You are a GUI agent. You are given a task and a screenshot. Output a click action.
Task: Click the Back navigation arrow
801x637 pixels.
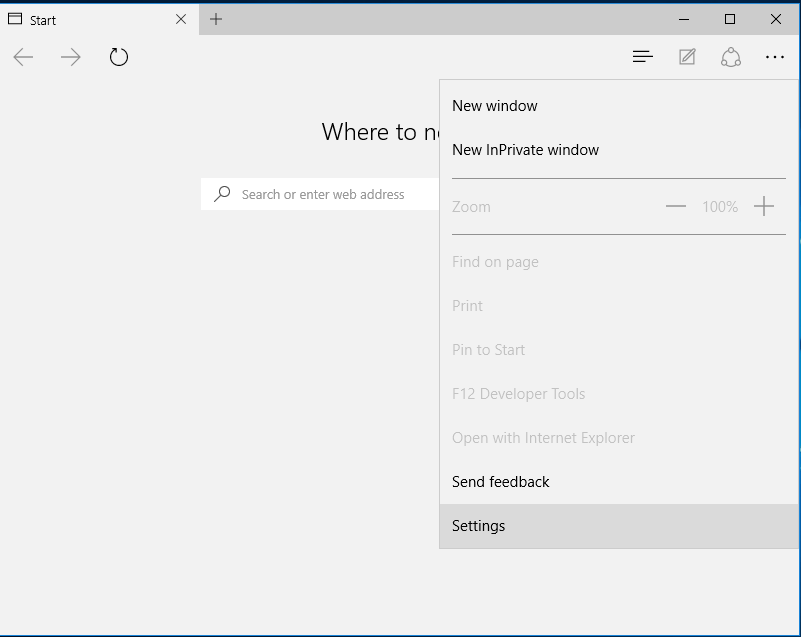point(23,57)
